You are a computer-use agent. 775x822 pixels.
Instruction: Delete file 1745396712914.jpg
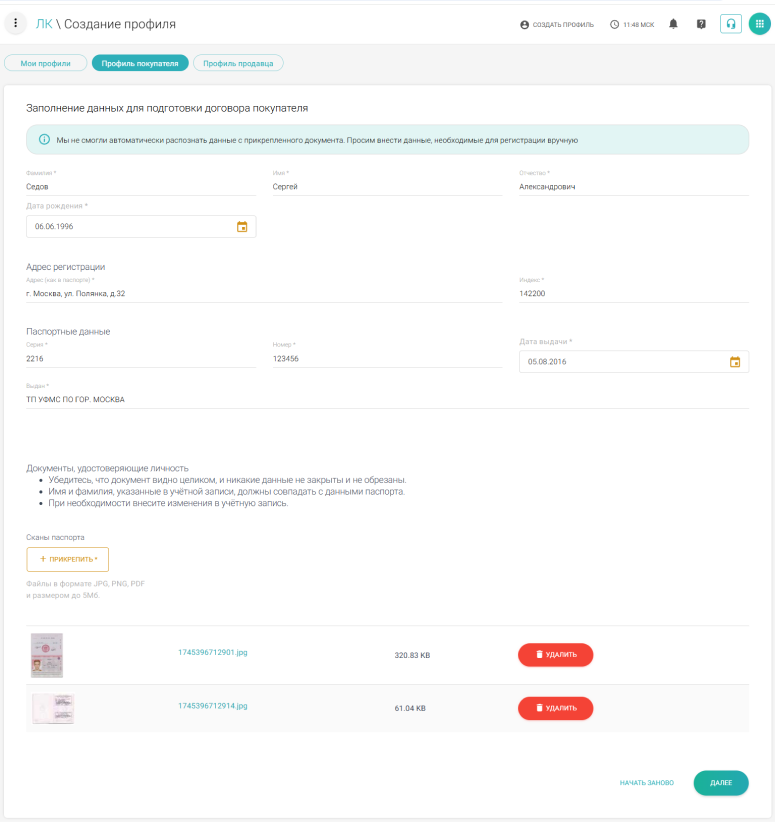point(555,708)
